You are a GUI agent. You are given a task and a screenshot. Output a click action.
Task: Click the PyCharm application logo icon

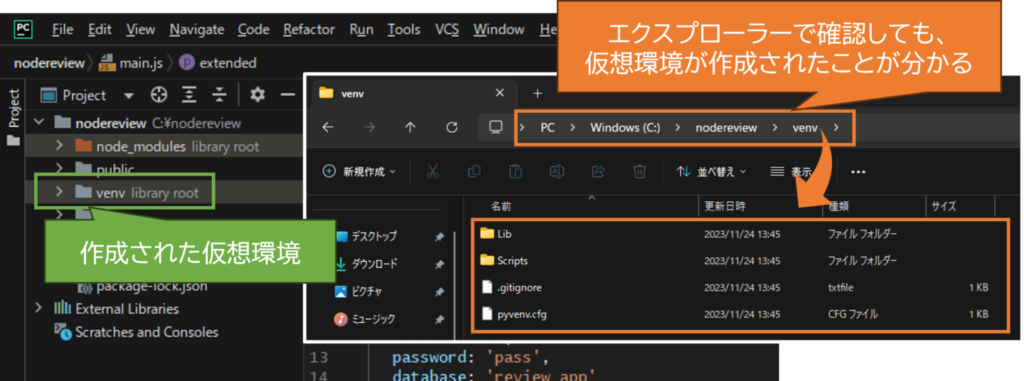coord(24,29)
